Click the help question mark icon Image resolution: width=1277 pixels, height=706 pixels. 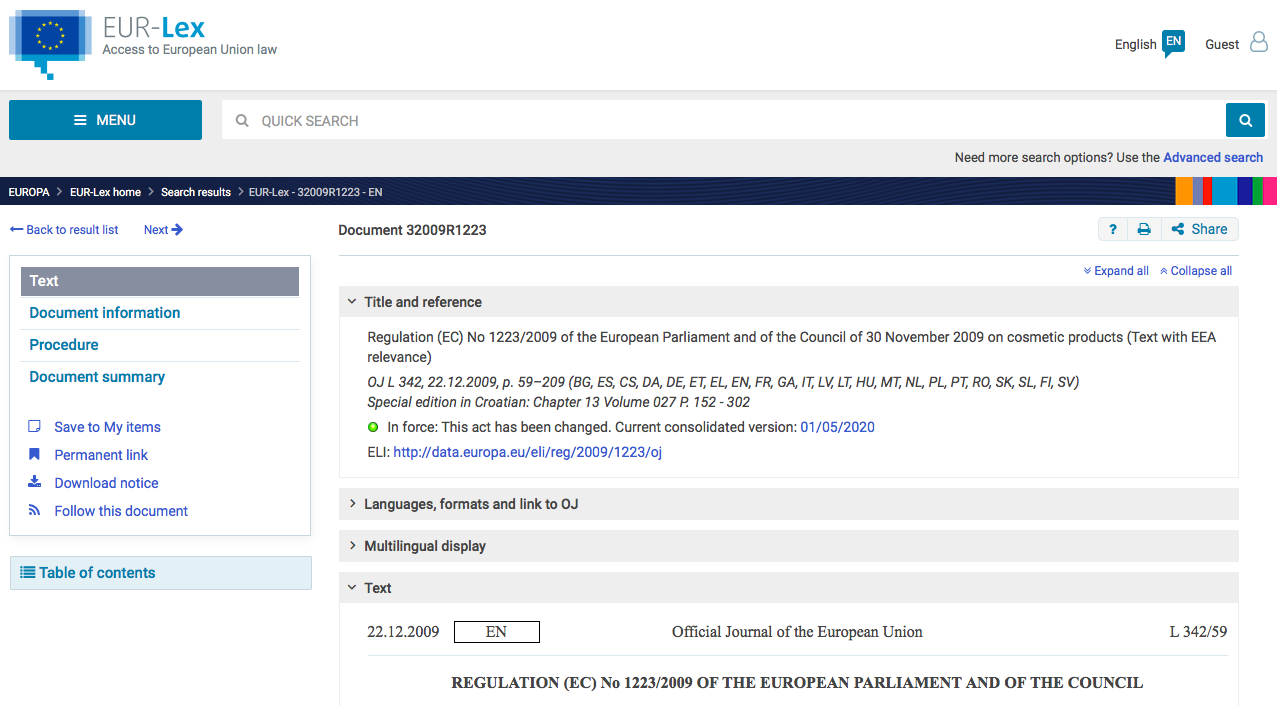[1113, 229]
